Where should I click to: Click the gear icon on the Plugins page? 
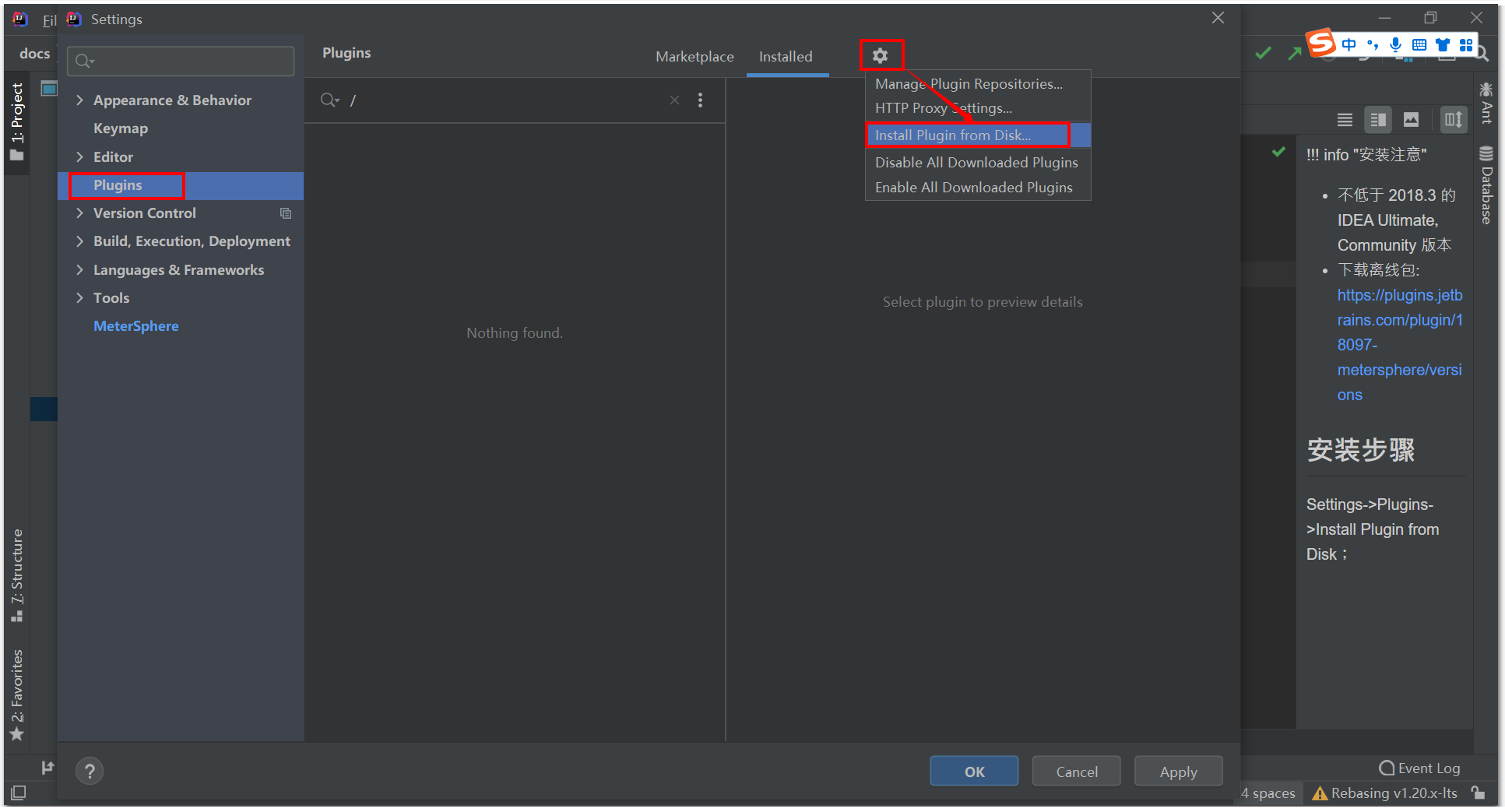(x=881, y=55)
